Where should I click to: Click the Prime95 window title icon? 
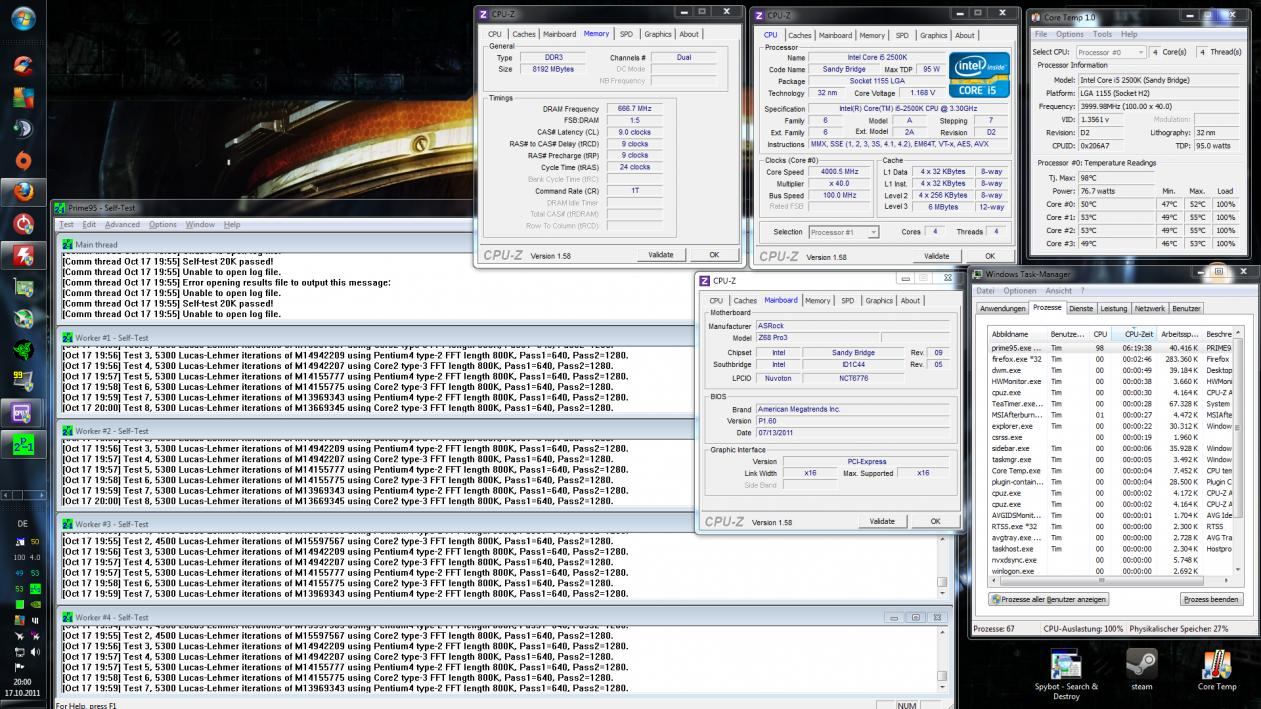pyautogui.click(x=59, y=208)
